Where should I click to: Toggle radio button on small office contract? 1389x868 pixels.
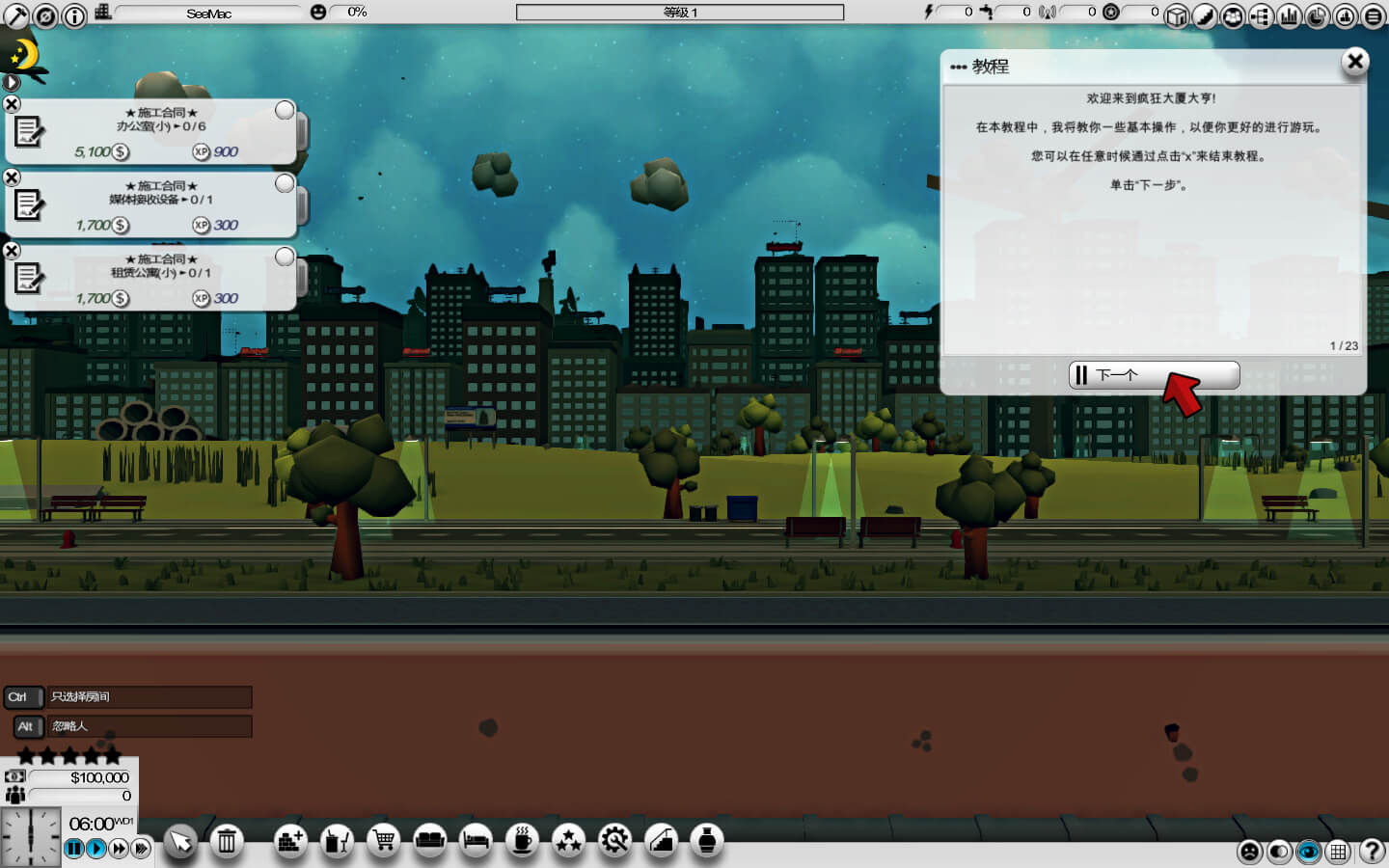285,110
